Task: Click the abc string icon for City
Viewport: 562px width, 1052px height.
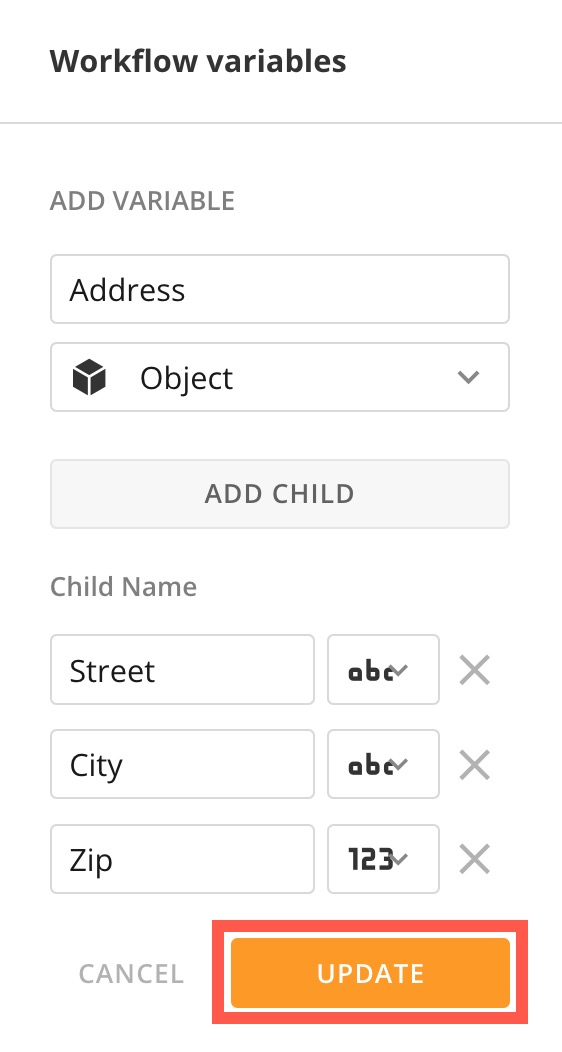Action: pos(370,766)
